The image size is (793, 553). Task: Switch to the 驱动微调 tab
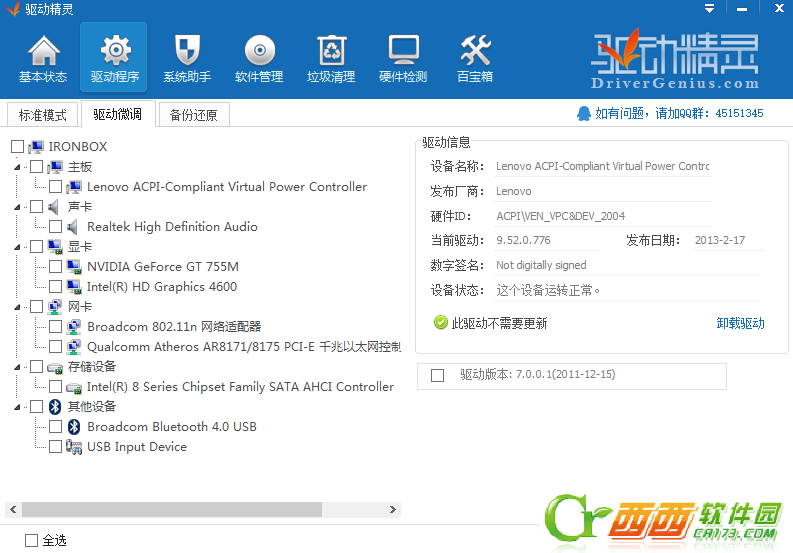pyautogui.click(x=117, y=114)
